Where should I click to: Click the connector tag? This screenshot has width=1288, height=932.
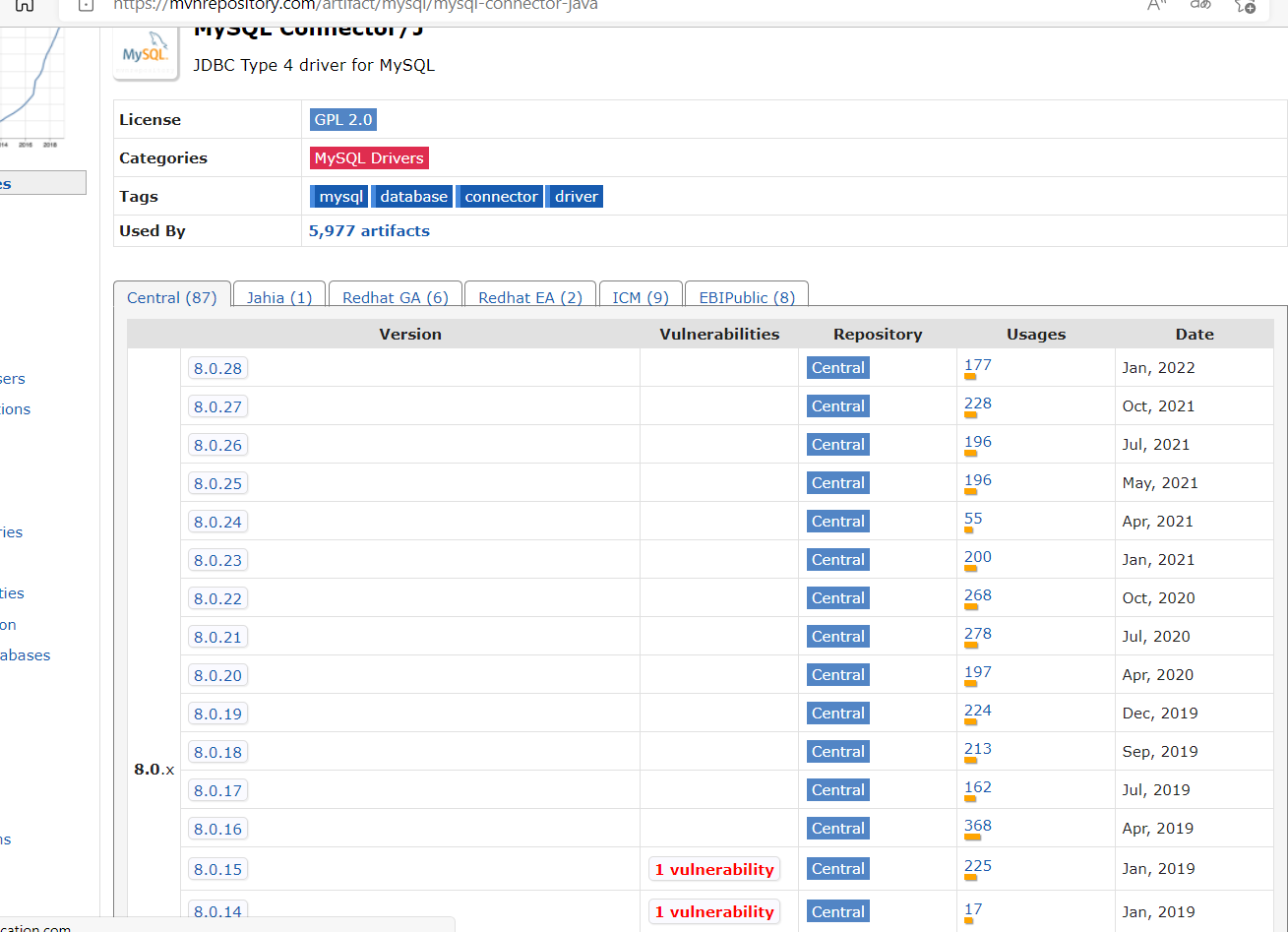[x=500, y=197]
